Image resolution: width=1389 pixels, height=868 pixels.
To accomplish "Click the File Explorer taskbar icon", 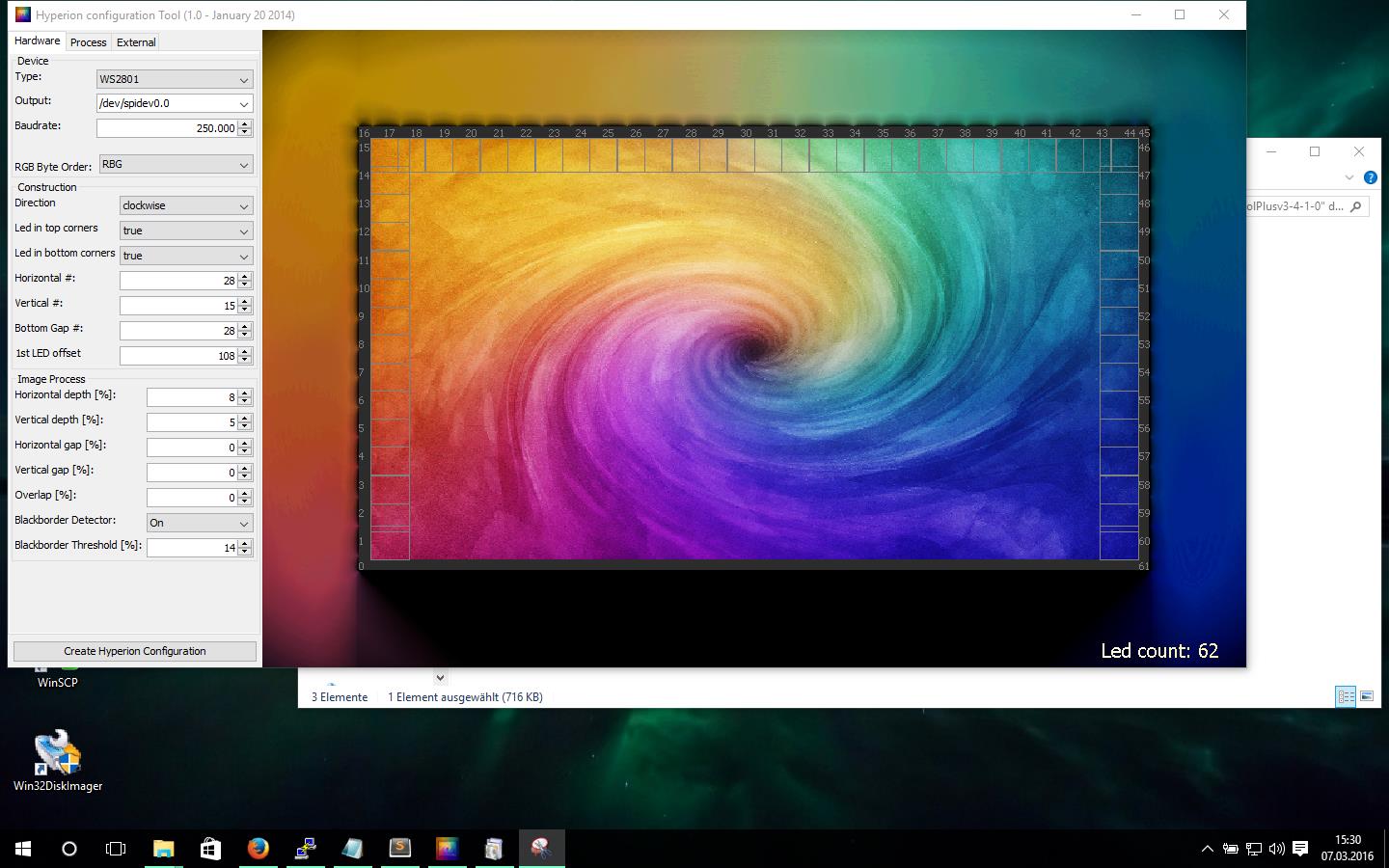I will click(163, 849).
